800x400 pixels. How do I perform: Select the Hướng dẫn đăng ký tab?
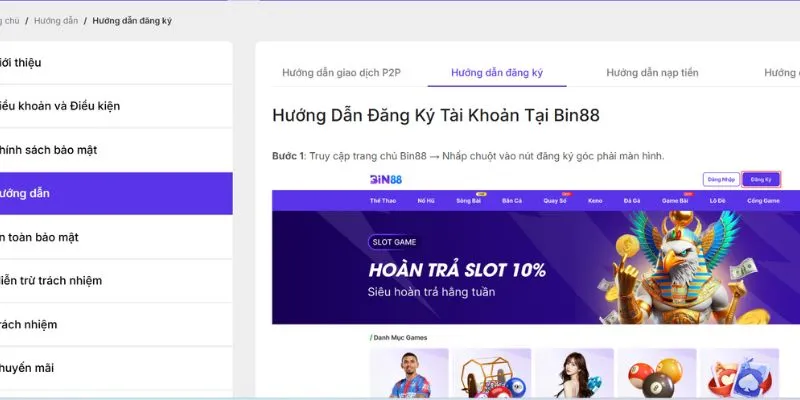click(x=497, y=72)
